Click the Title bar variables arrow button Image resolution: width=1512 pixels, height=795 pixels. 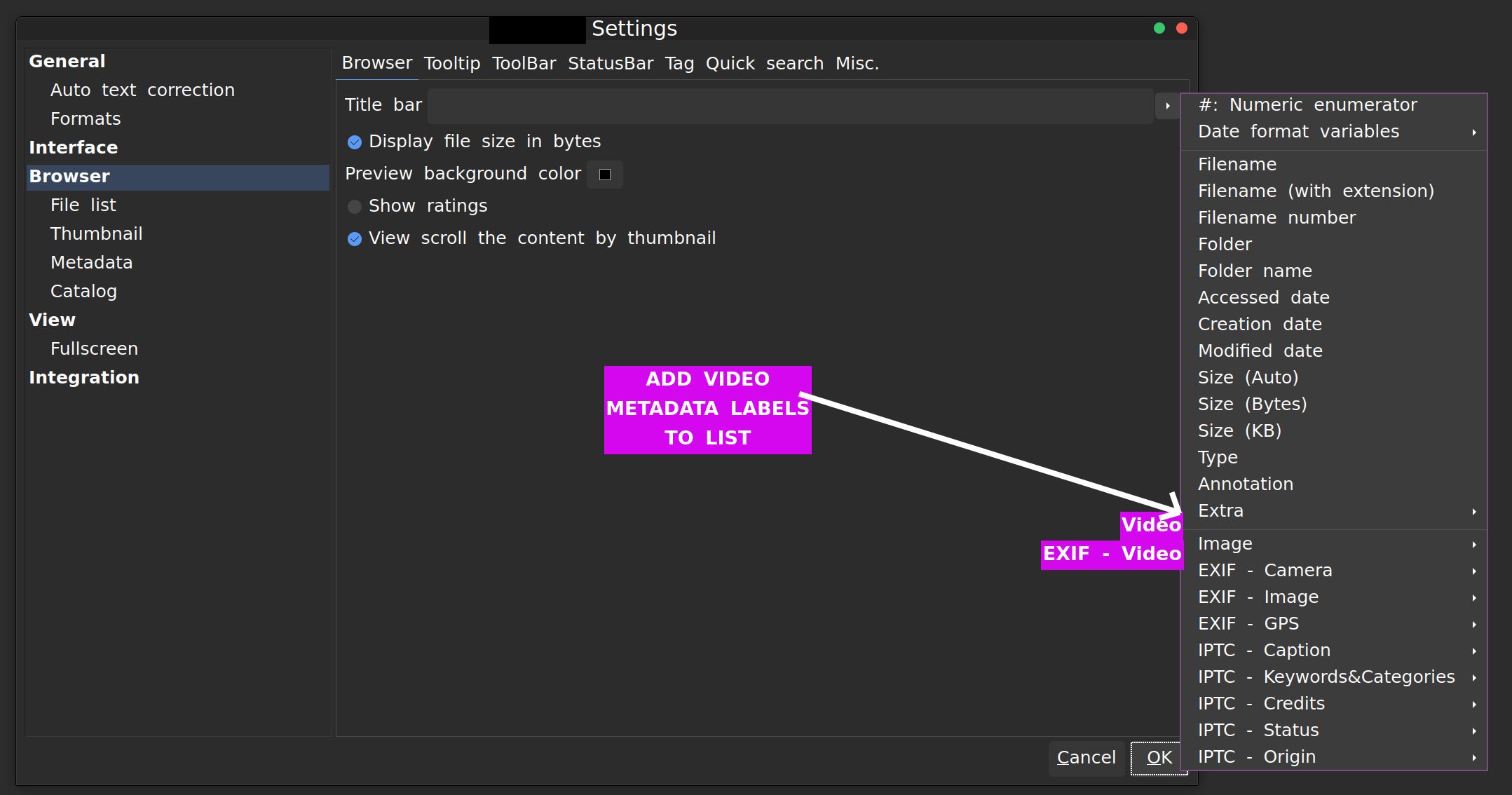[x=1167, y=106]
